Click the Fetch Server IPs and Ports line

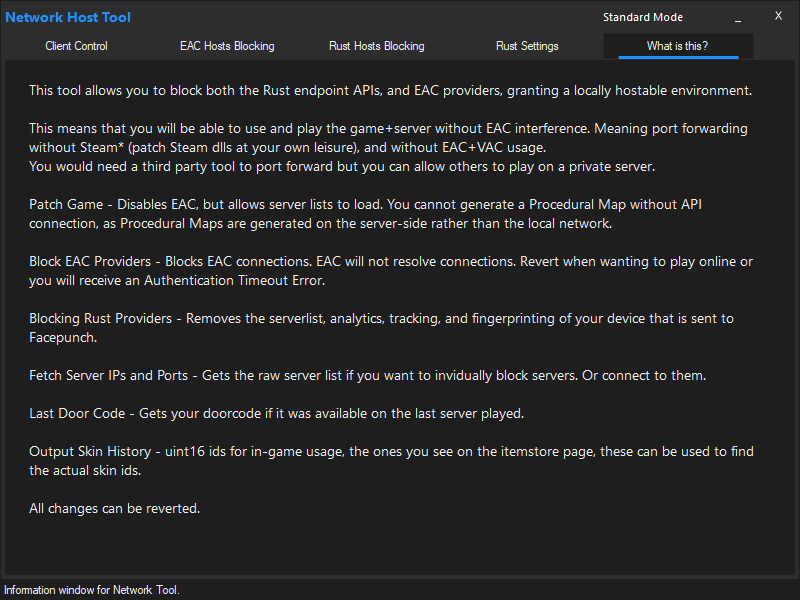[367, 376]
